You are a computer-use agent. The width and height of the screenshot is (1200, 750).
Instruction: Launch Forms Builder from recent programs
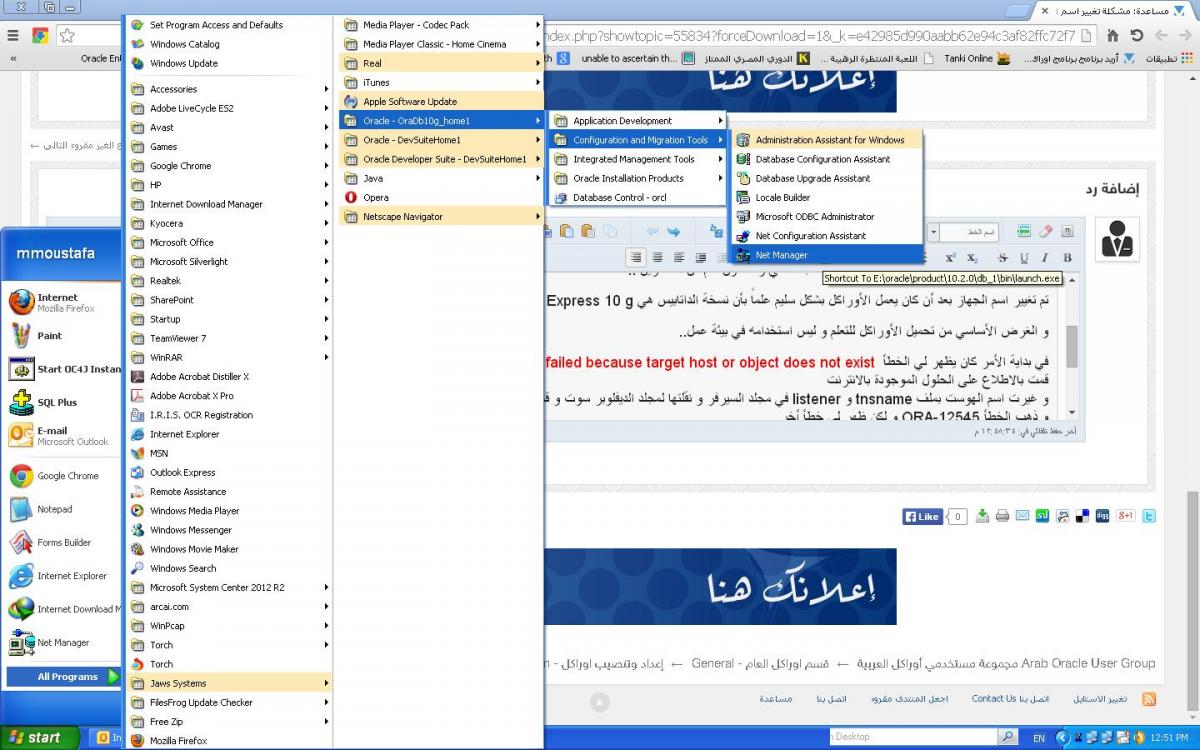(64, 543)
